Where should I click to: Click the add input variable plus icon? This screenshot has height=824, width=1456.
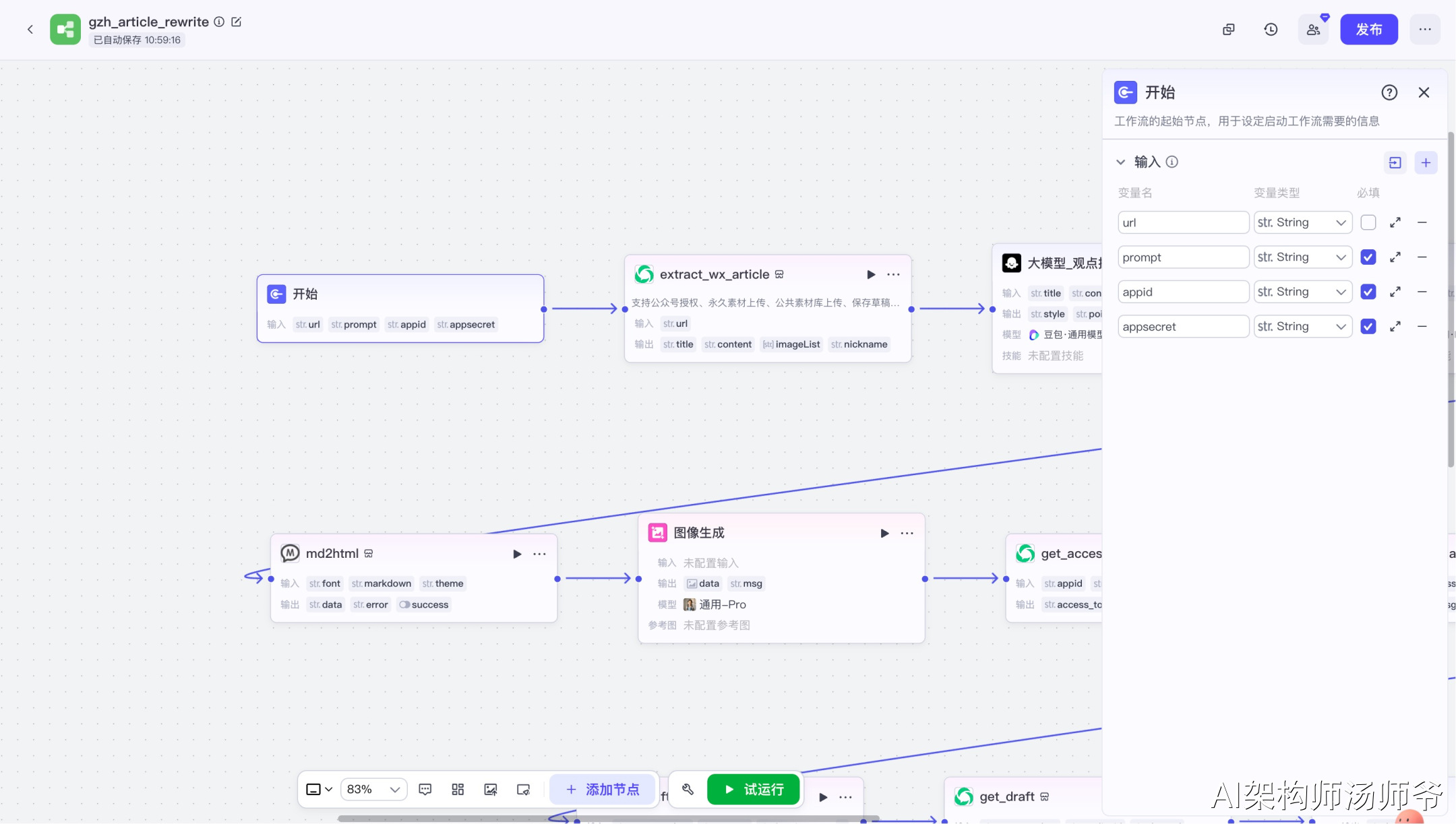click(x=1426, y=162)
